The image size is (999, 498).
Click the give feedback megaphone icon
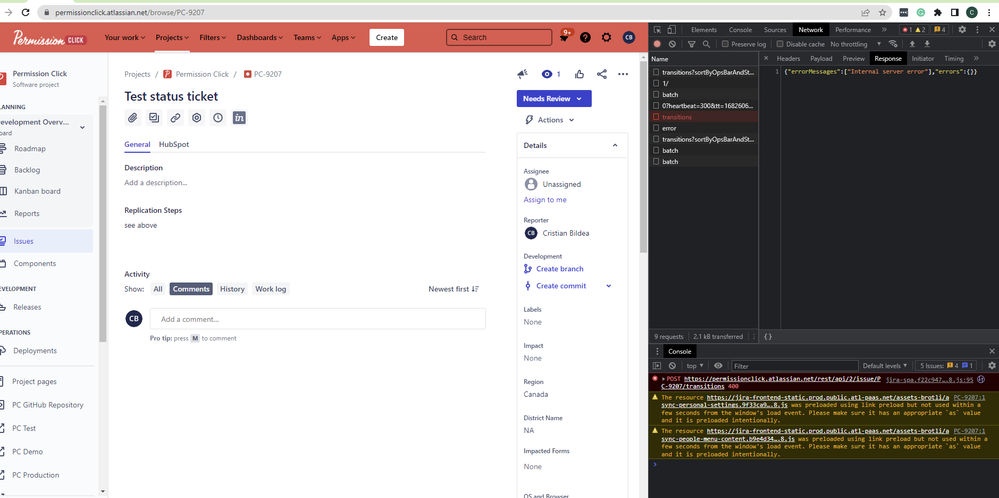522,74
